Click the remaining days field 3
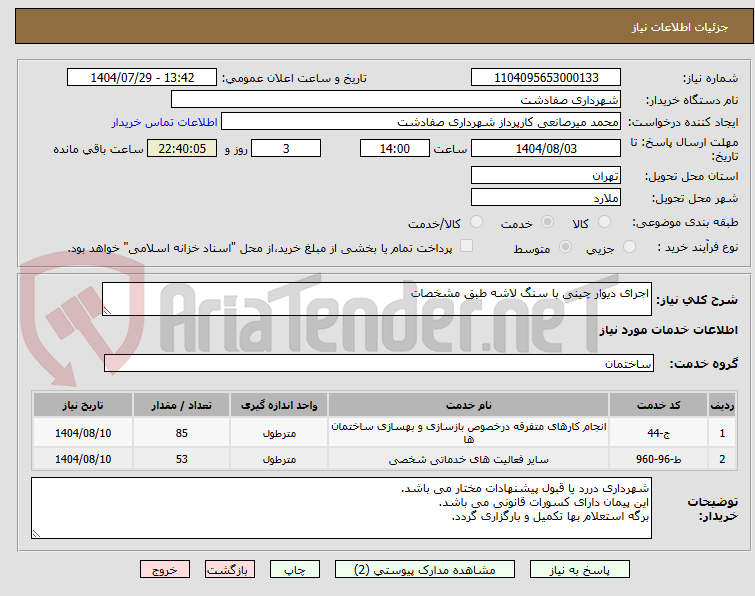The height and width of the screenshot is (596, 755). click(x=286, y=148)
